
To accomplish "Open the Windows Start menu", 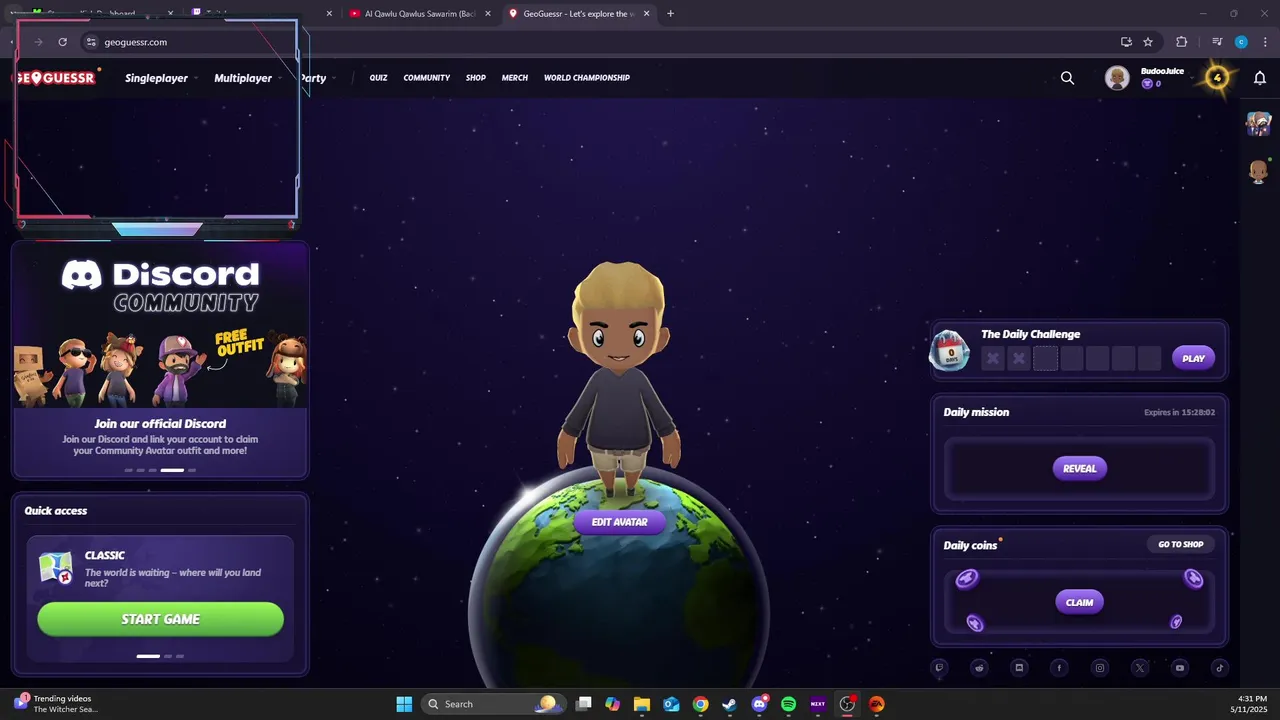I will click(x=404, y=704).
